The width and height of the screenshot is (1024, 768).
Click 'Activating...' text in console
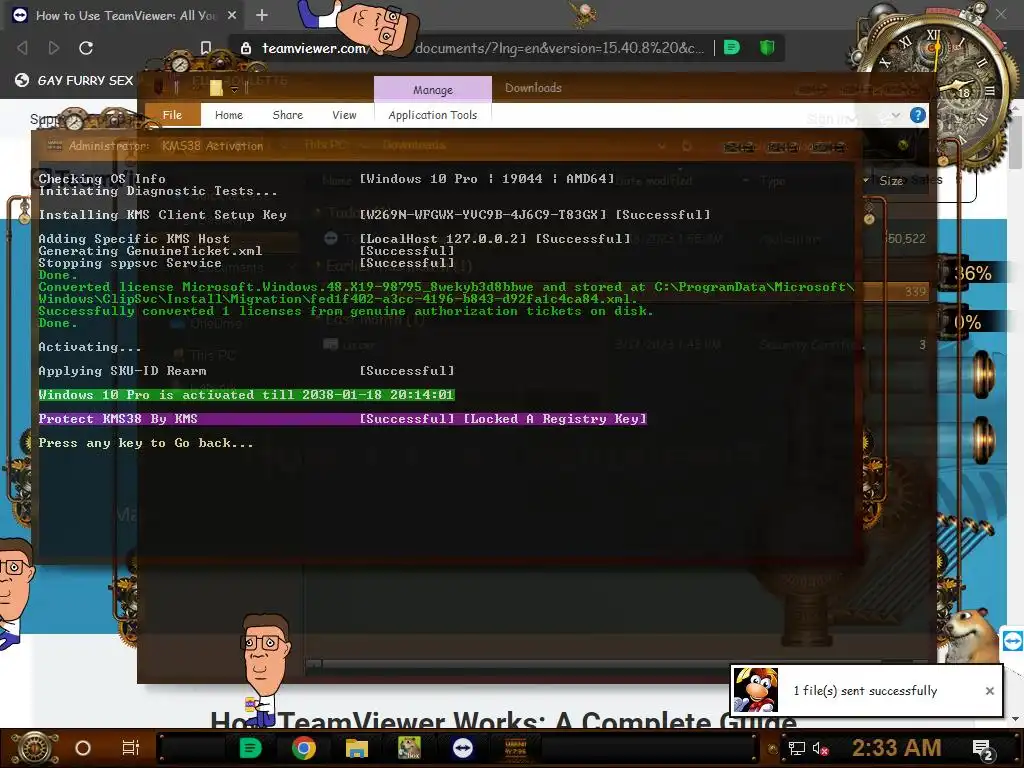coord(89,347)
